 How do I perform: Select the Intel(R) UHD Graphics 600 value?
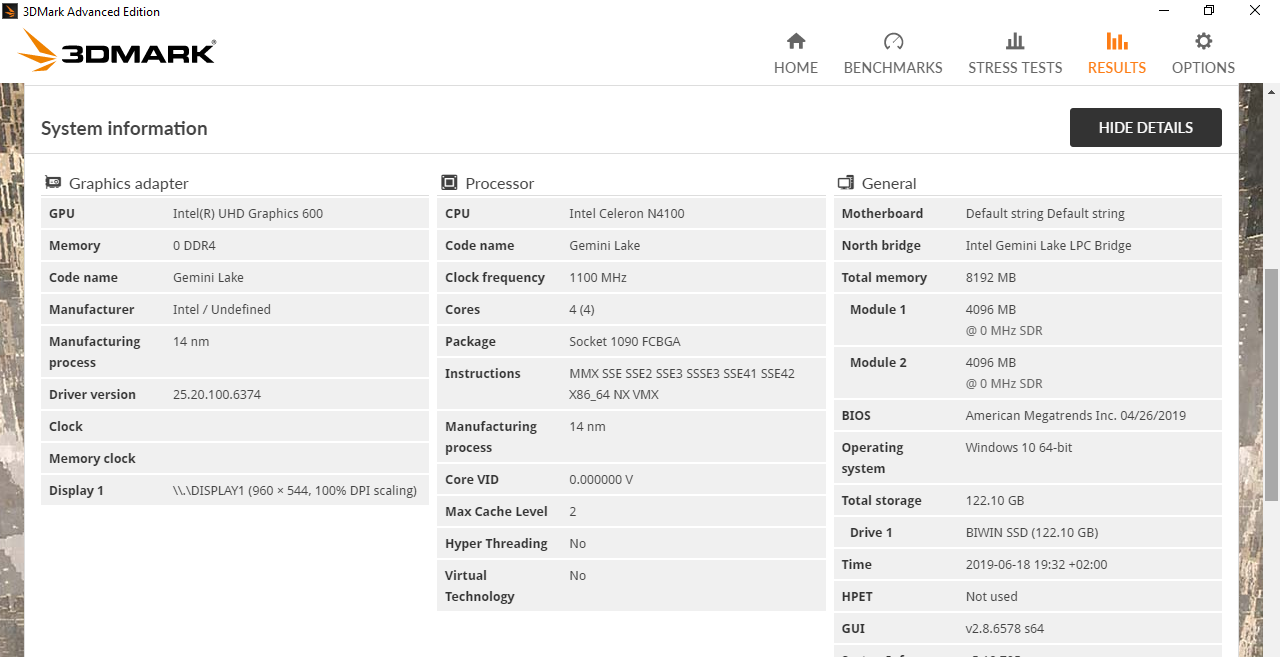click(x=248, y=213)
